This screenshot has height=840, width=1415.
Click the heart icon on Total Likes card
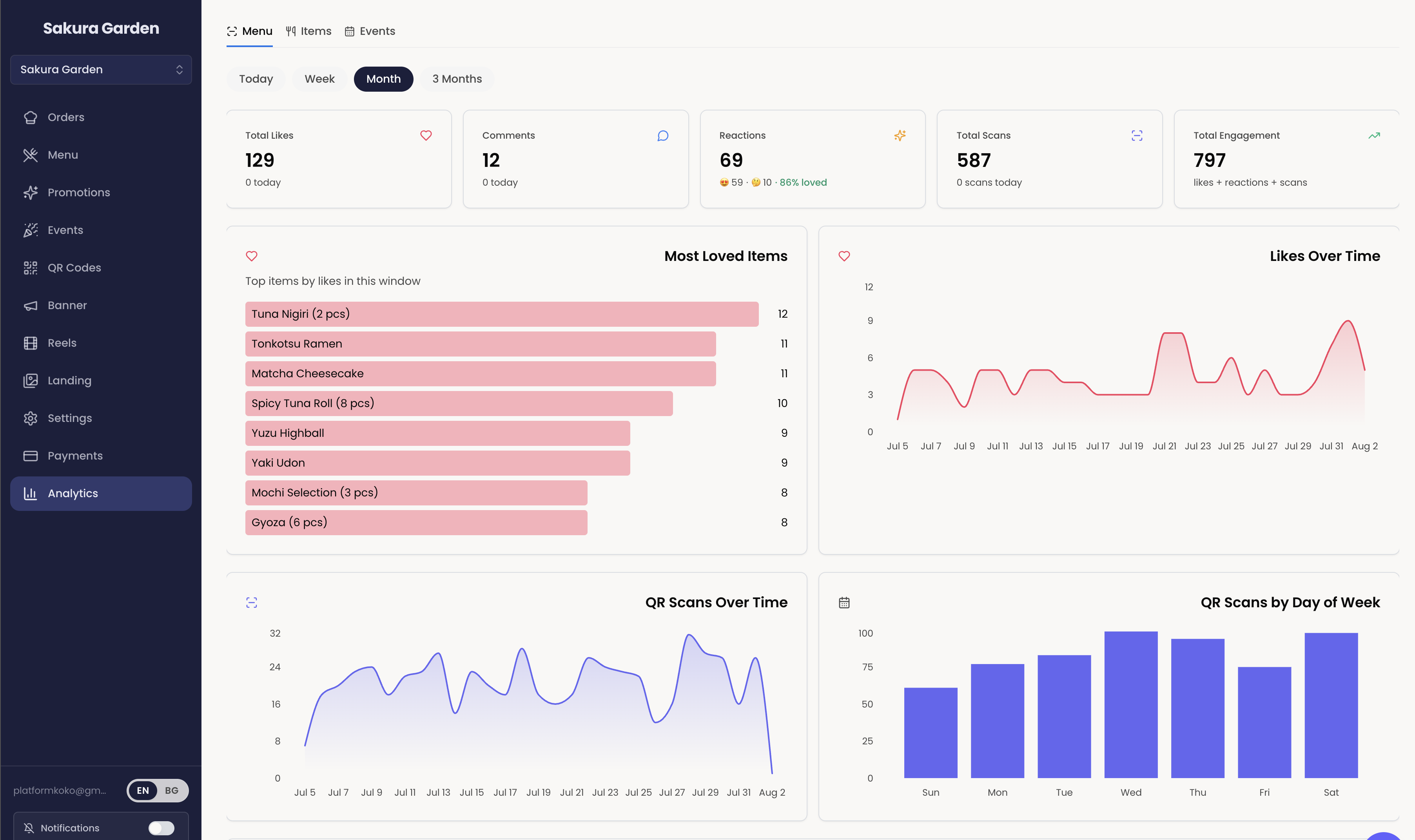[426, 135]
